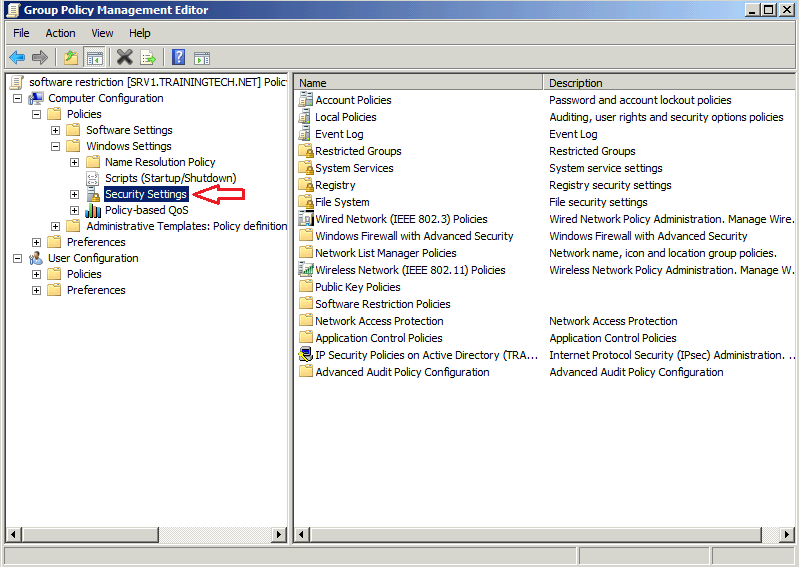799x568 pixels.
Task: Click the Export List toolbar icon
Action: pos(148,58)
